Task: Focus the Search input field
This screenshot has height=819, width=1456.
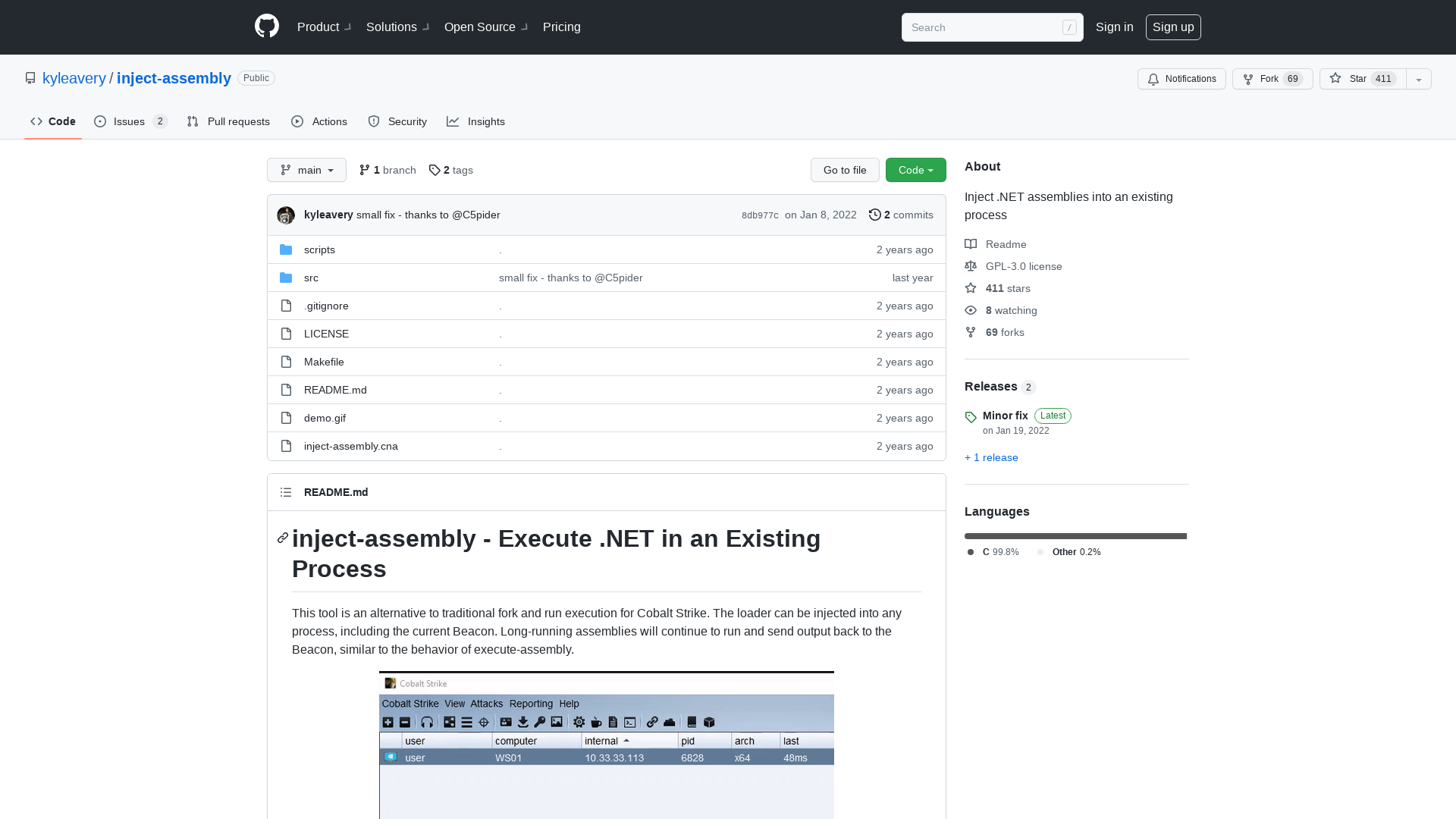Action: (x=992, y=27)
